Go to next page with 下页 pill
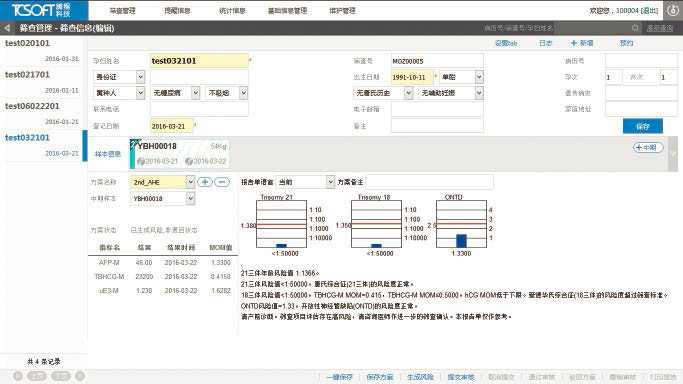The image size is (683, 384). [x=61, y=376]
